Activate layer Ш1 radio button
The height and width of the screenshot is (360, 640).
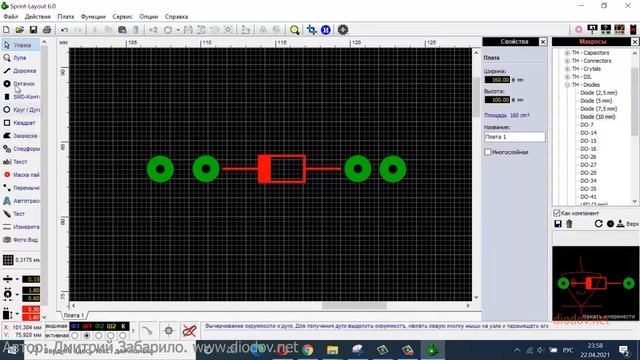point(87,336)
